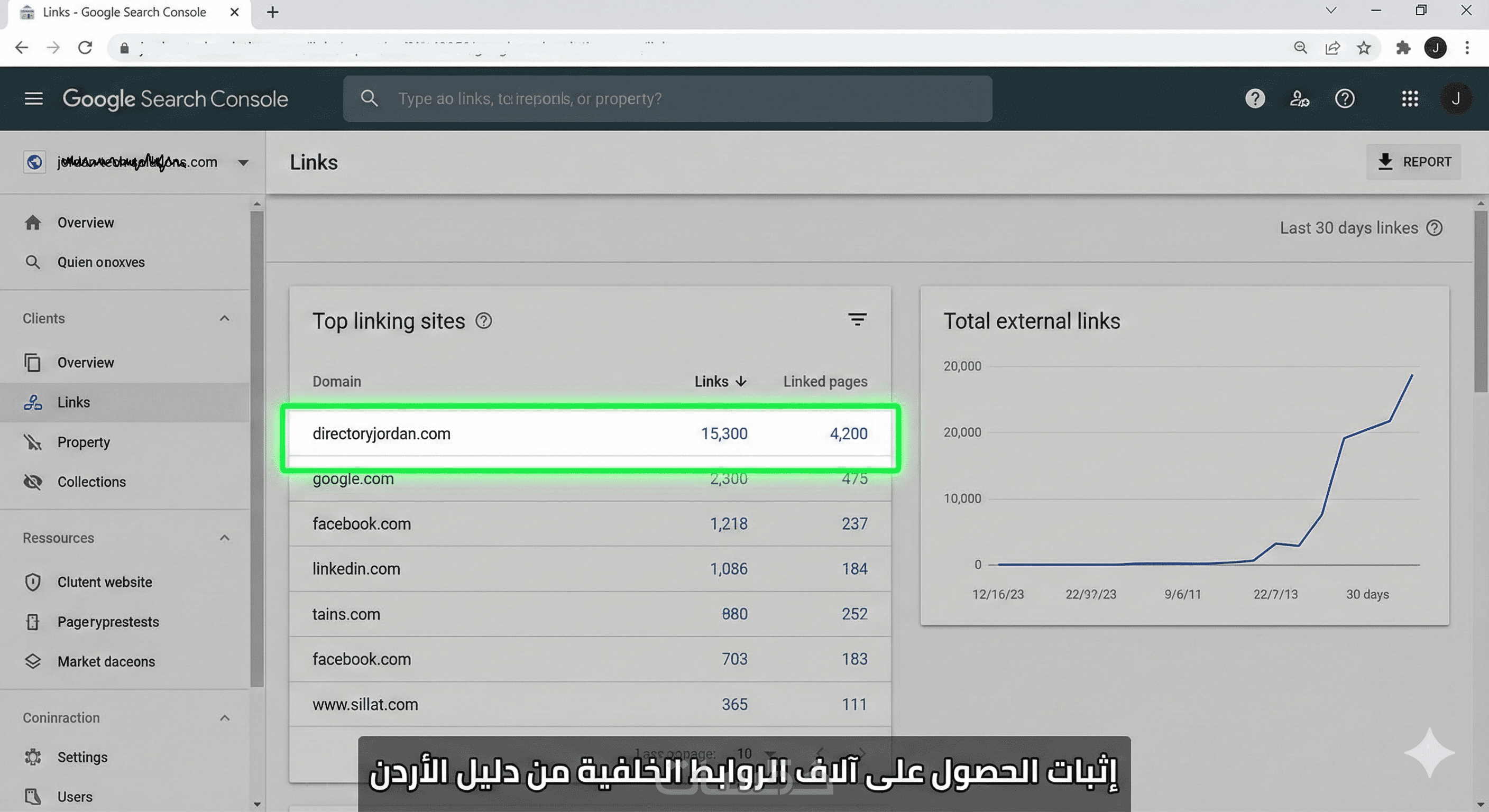This screenshot has width=1489, height=812.
Task: Open the property selector dropdown
Action: pos(243,162)
